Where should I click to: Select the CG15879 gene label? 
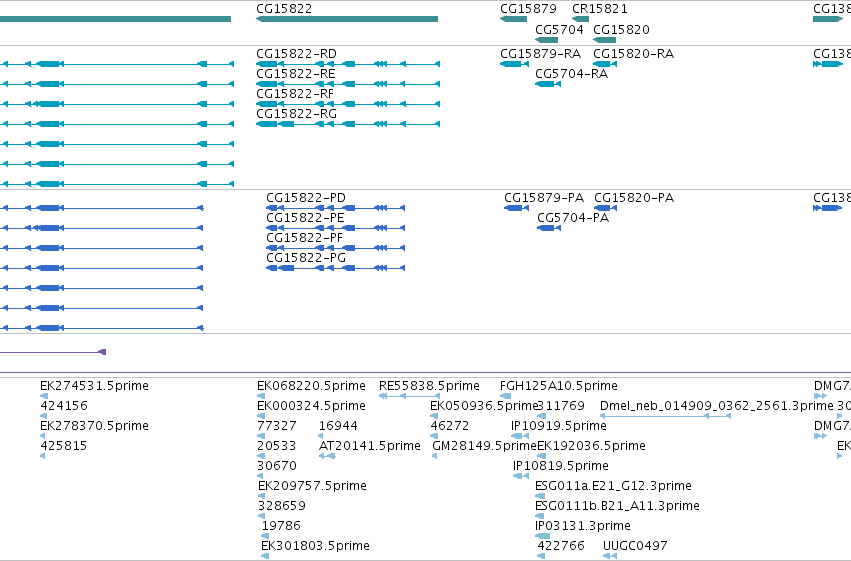point(528,9)
